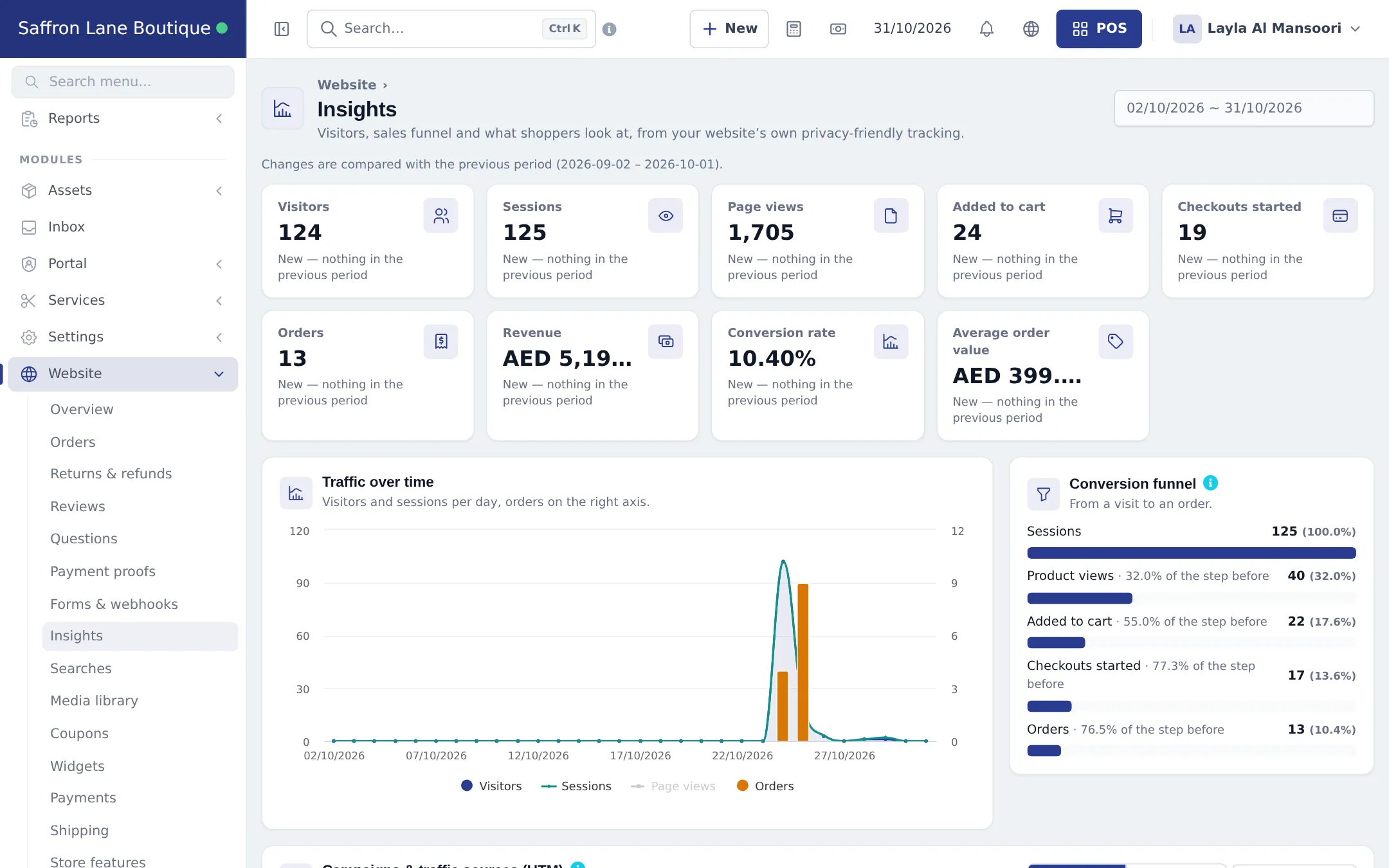This screenshot has height=868, width=1389.
Task: Click the Added to cart icon
Action: 1116,216
